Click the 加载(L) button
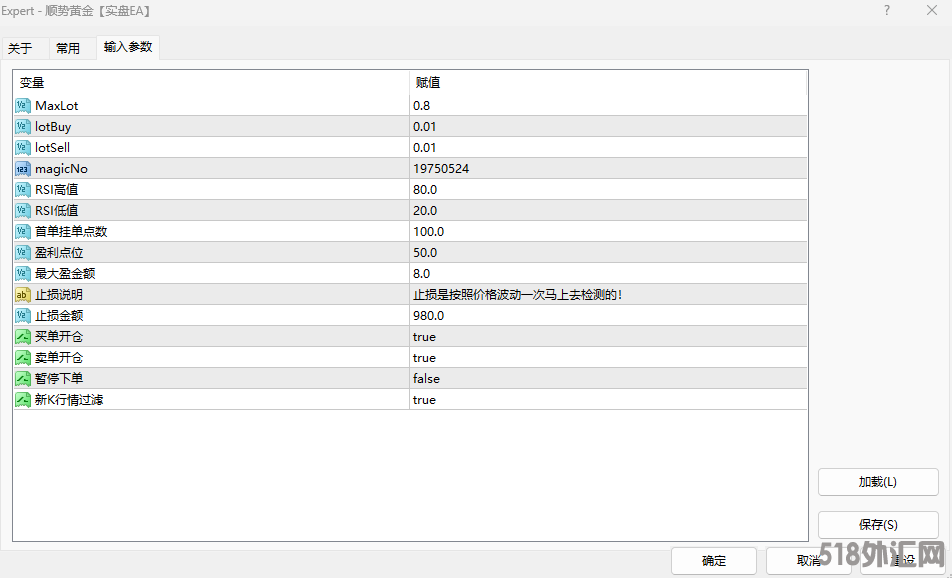Screen dimensions: 952x578 (878, 482)
